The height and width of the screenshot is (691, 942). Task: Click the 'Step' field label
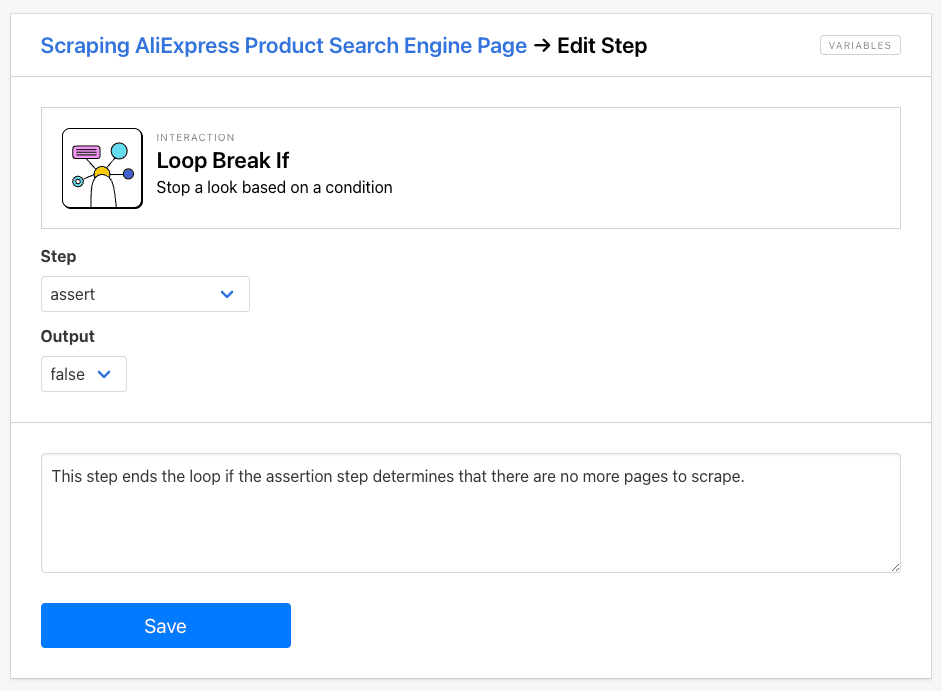[x=58, y=257]
